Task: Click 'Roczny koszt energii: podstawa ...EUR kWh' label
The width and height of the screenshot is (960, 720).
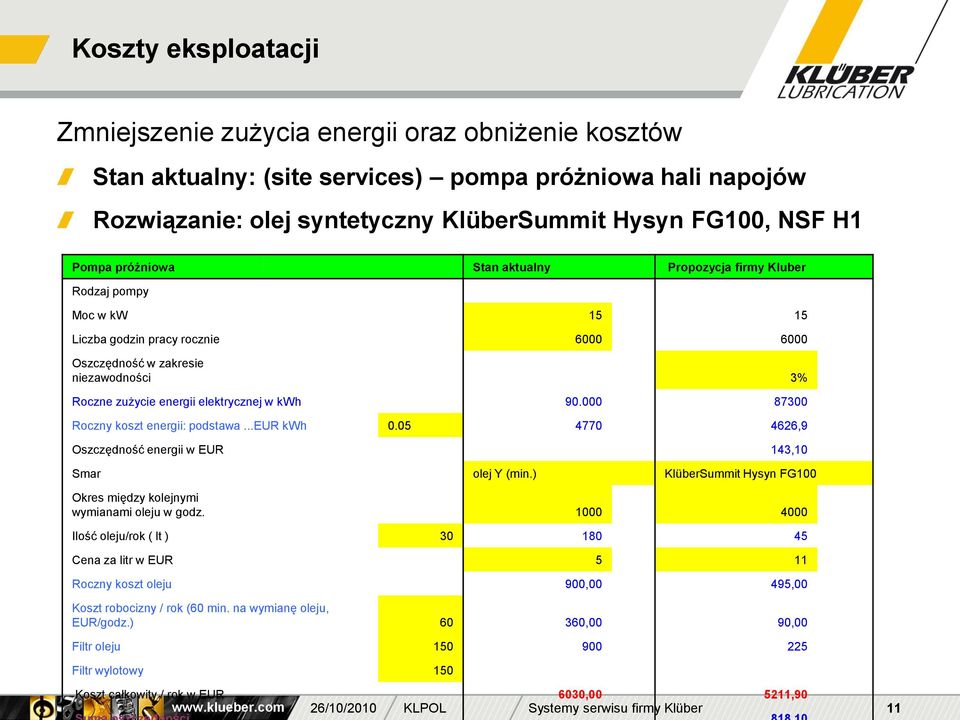Action: tap(189, 426)
